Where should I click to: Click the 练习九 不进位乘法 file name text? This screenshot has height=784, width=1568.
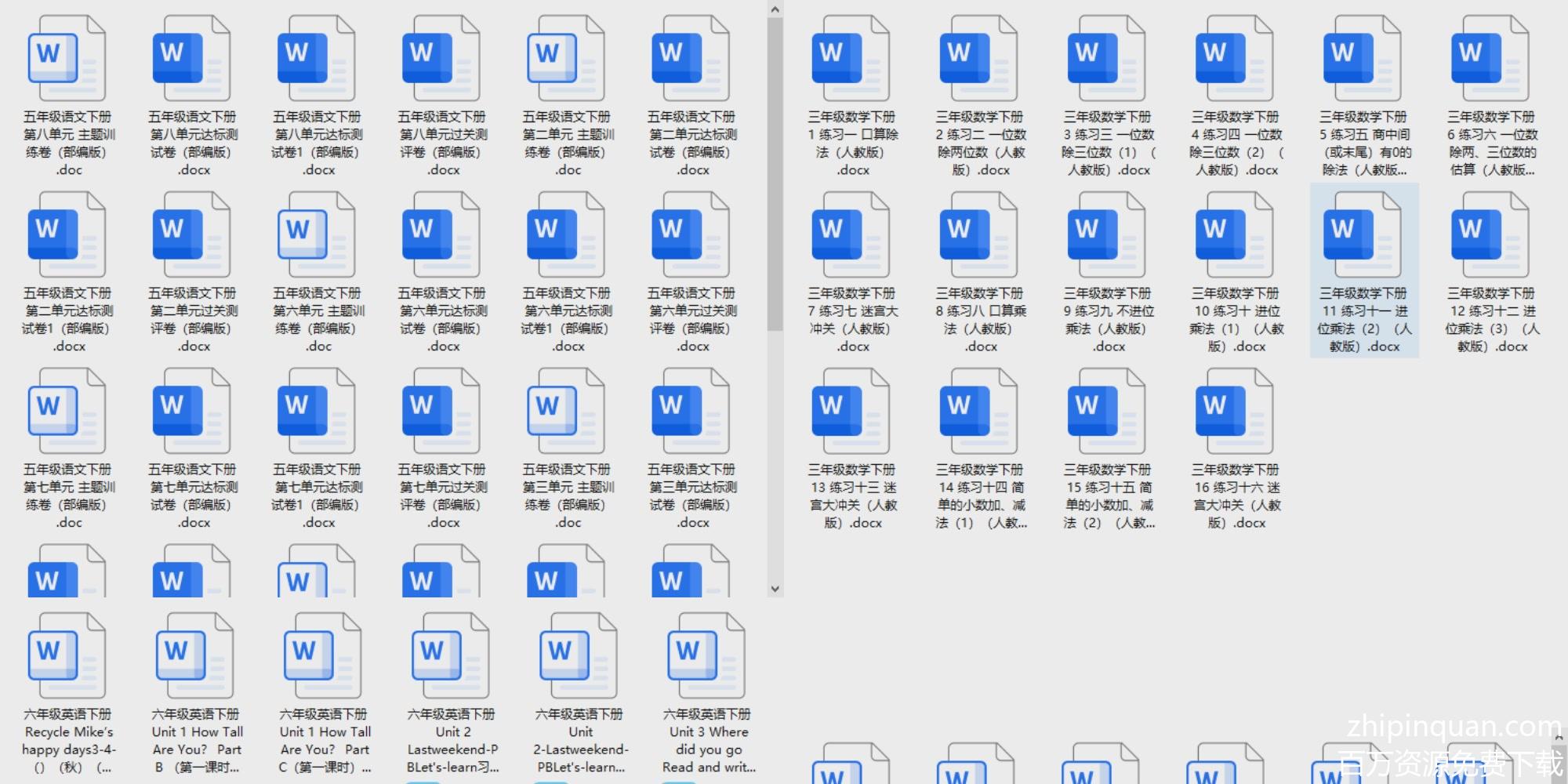[x=1107, y=319]
